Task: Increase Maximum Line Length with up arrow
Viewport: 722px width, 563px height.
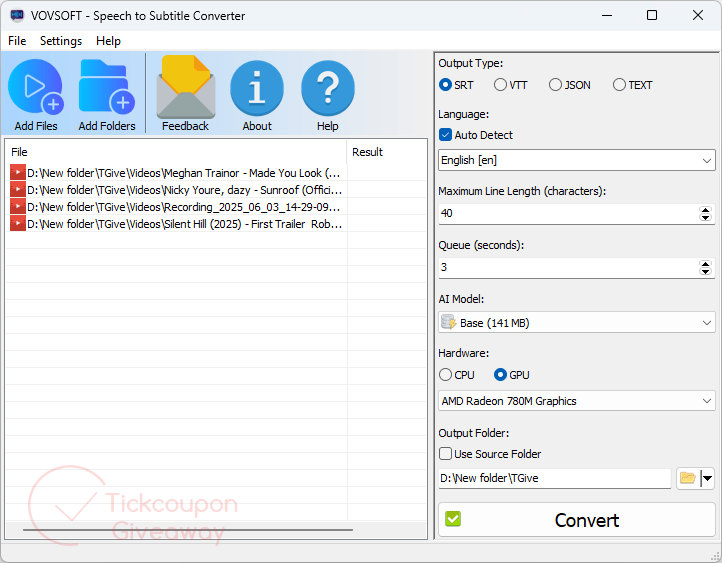Action: click(705, 210)
